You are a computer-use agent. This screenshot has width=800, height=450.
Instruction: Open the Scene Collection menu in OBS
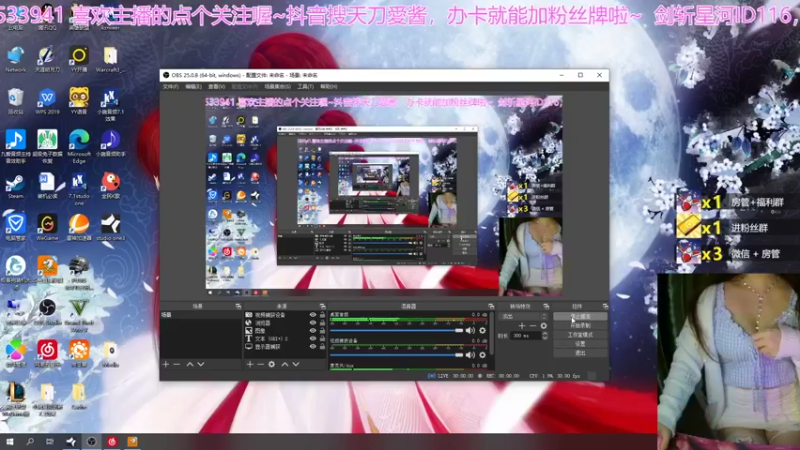tap(278, 87)
